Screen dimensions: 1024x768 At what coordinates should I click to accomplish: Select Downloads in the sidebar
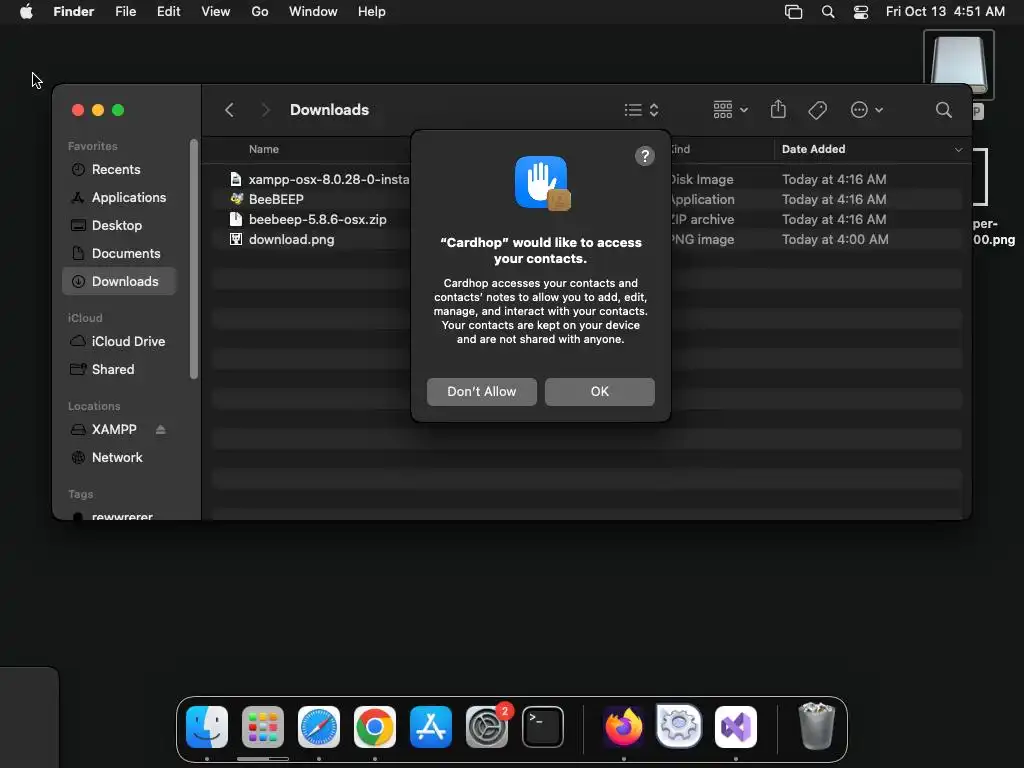click(x=119, y=281)
